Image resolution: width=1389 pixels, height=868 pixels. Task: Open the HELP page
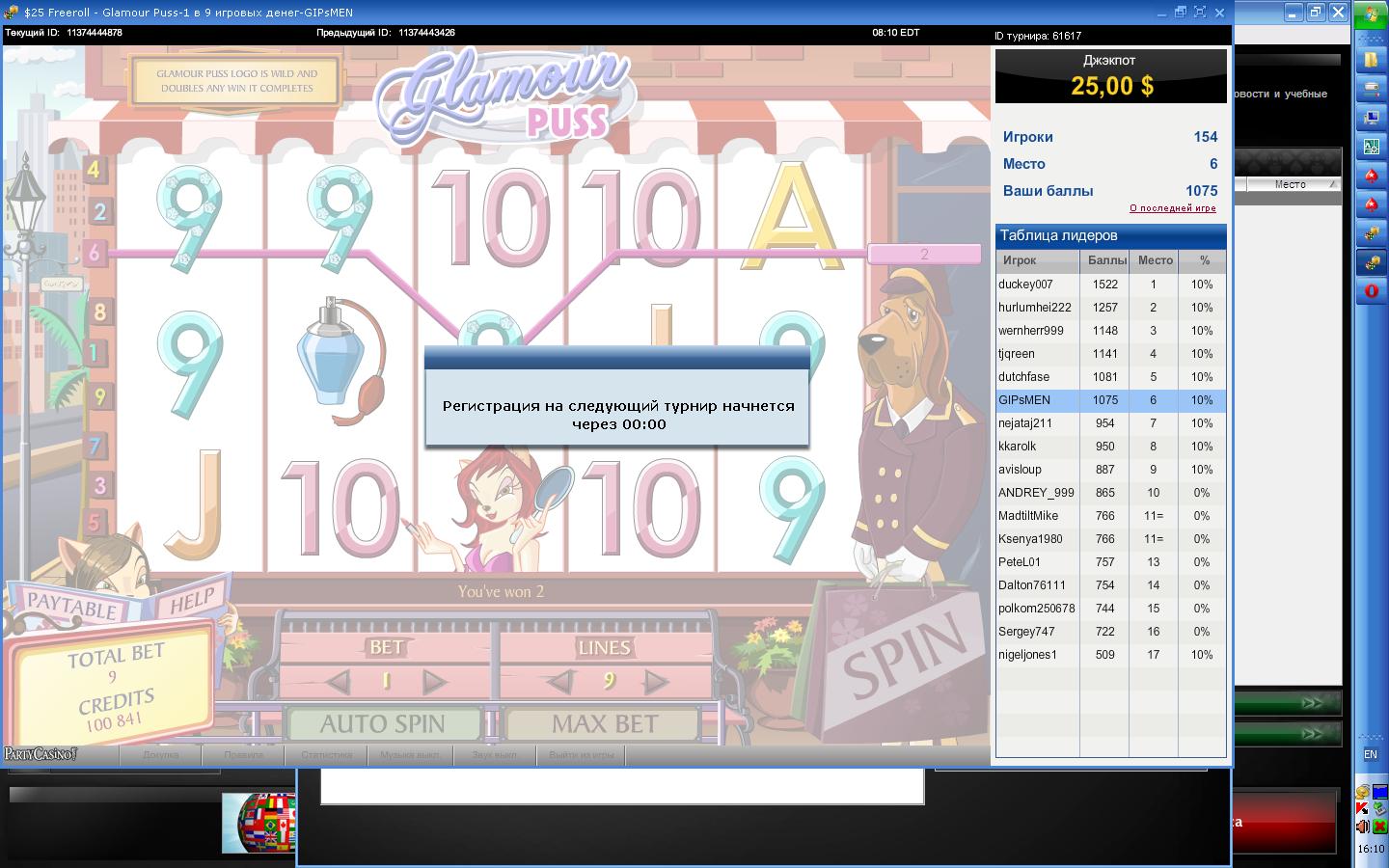coord(192,602)
